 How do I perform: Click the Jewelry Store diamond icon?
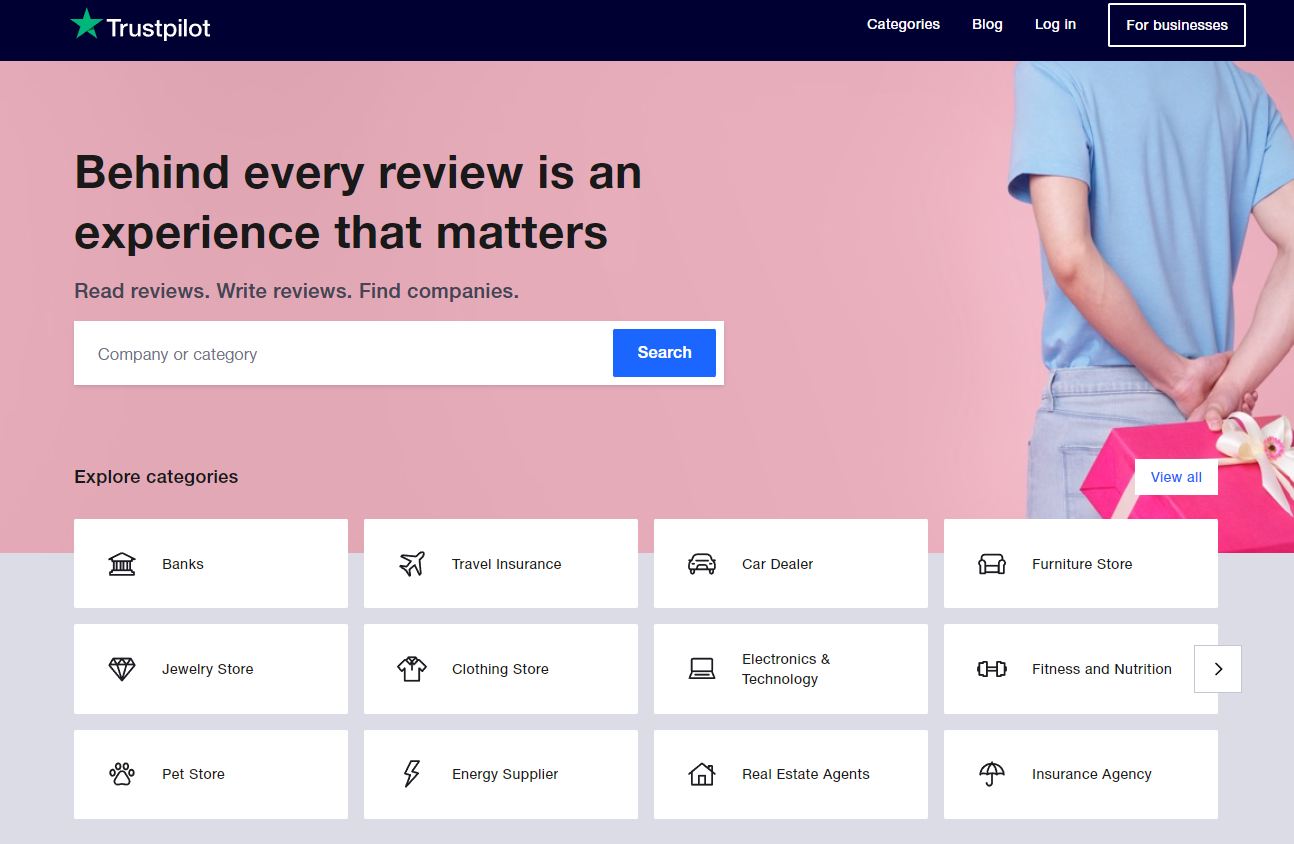click(x=121, y=668)
